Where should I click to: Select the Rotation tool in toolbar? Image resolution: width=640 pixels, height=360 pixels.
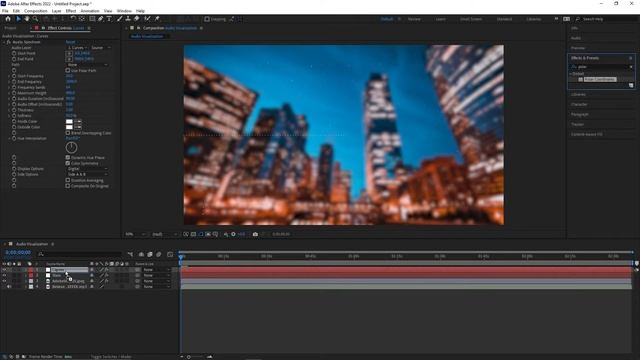point(73,19)
